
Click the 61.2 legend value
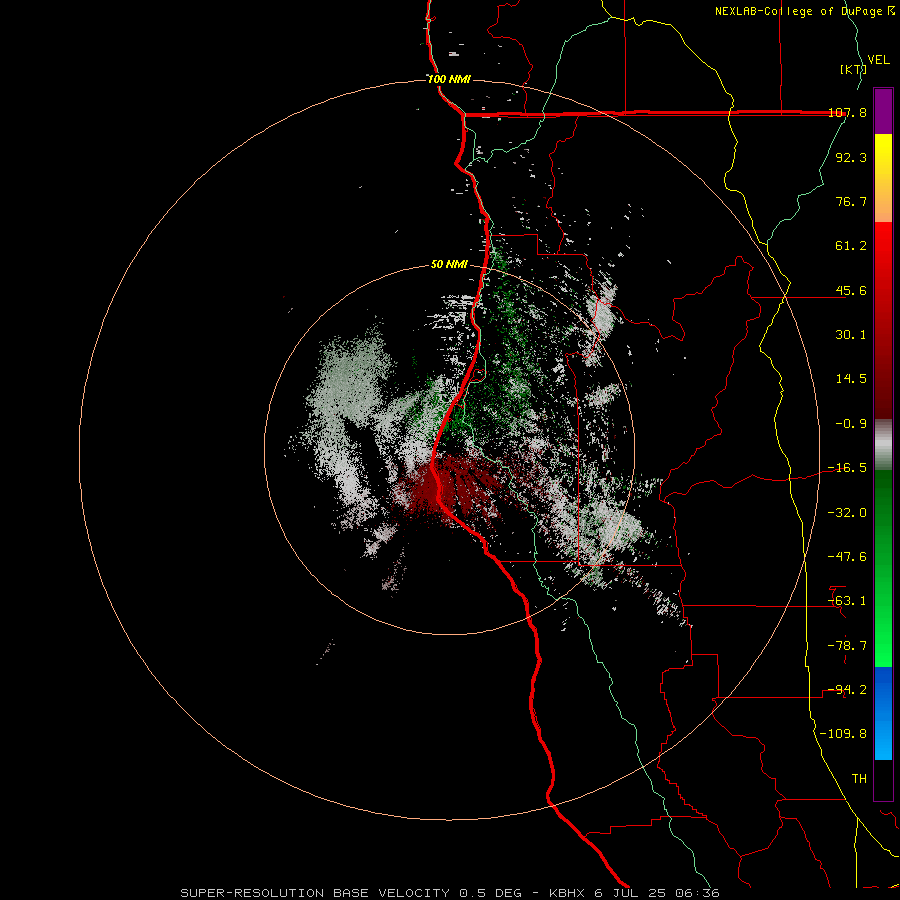851,246
